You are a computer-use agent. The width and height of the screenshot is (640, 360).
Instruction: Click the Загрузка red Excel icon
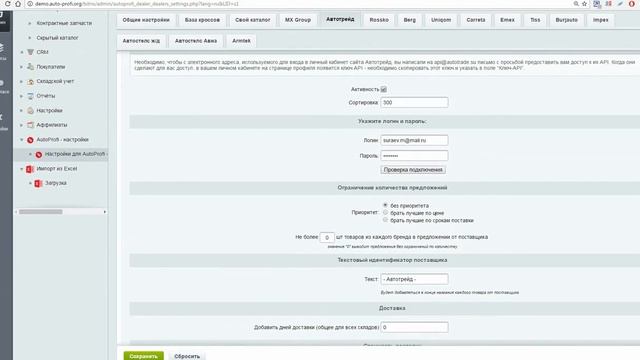[38, 183]
